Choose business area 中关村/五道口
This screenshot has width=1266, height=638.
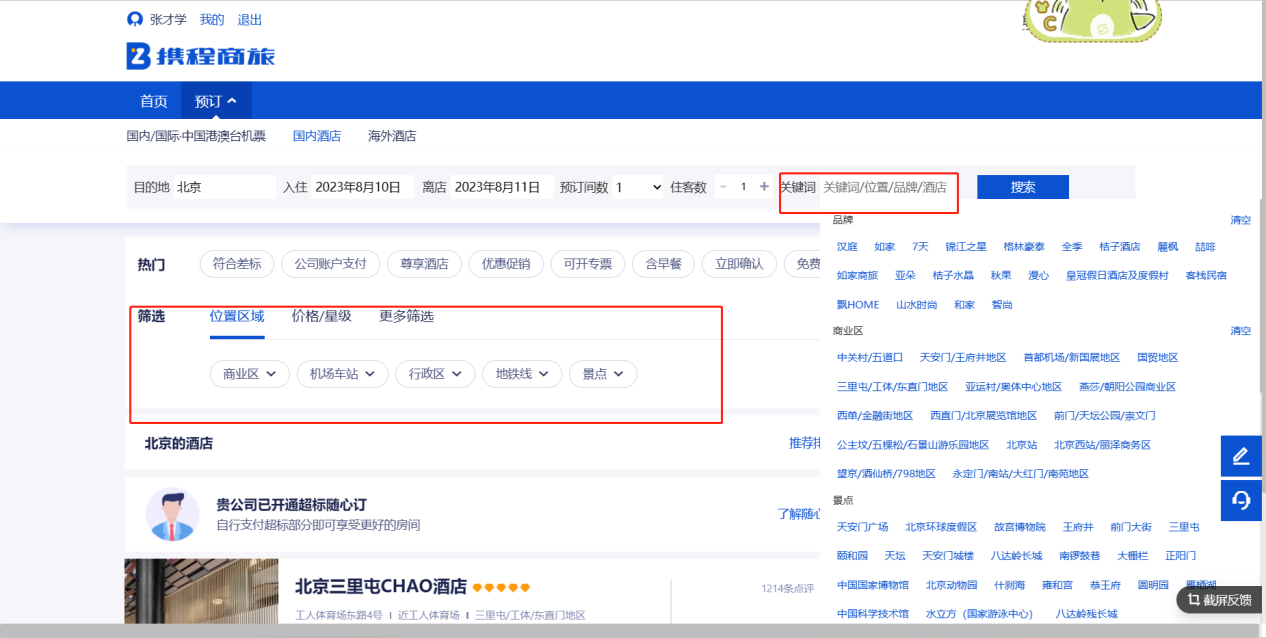point(870,357)
